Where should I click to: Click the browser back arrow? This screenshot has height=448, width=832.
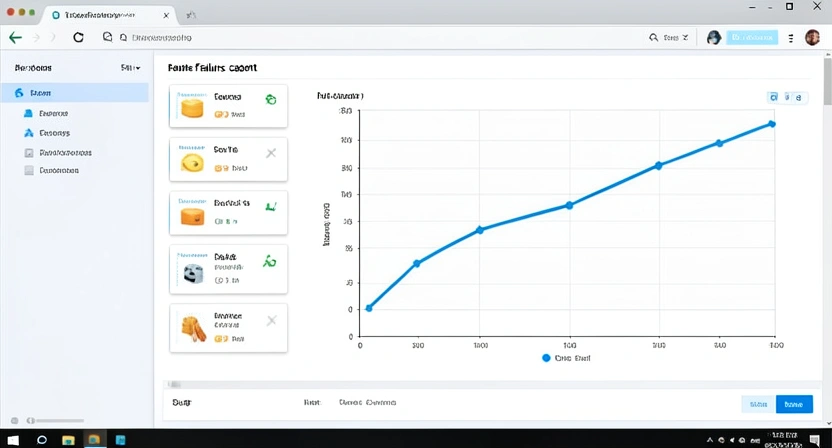click(x=15, y=37)
